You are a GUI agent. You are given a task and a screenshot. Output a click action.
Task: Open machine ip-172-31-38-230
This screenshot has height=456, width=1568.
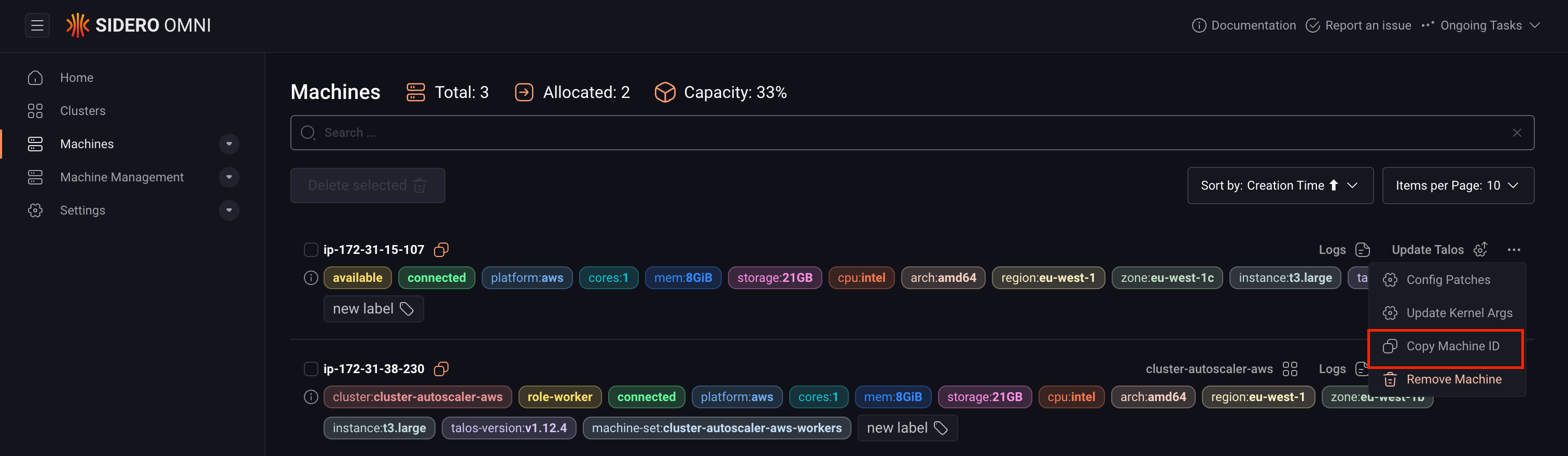click(374, 369)
